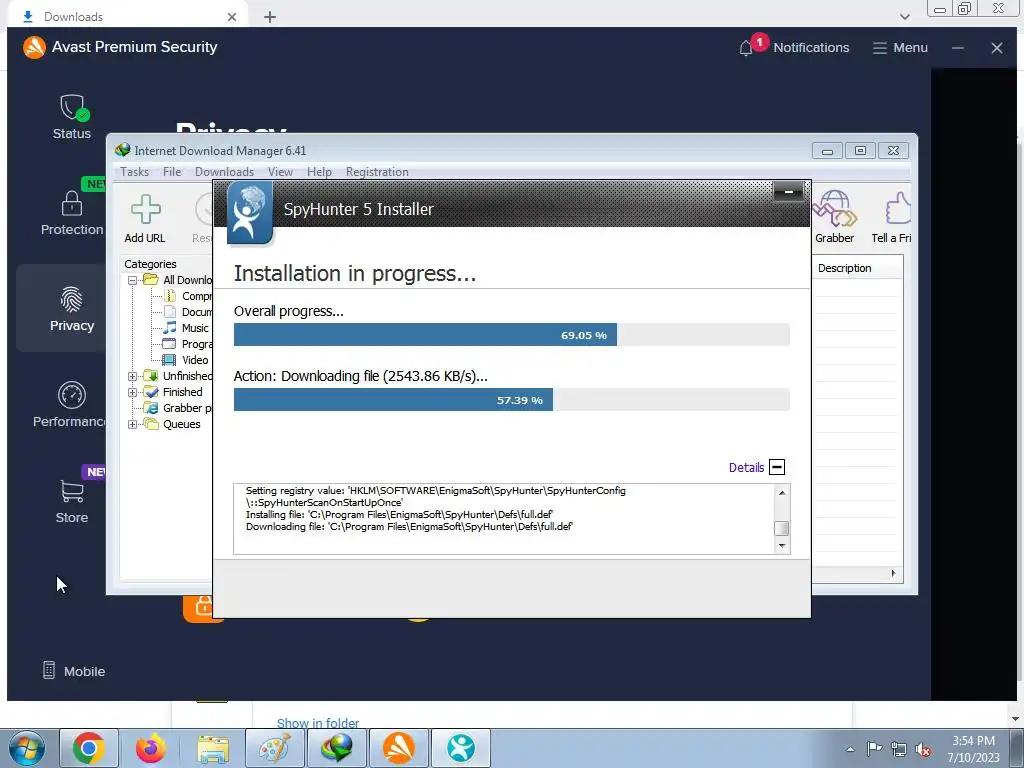Select the Programs category icon
1024x768 pixels.
coord(169,344)
